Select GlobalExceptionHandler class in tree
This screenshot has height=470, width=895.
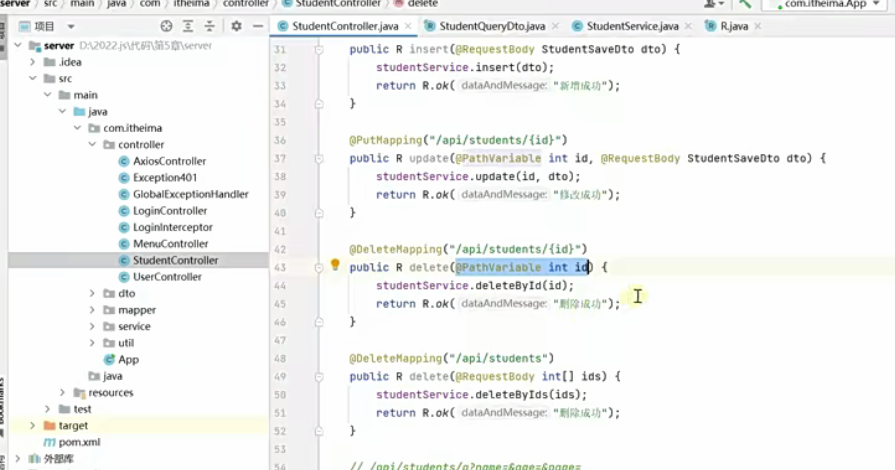pos(191,194)
